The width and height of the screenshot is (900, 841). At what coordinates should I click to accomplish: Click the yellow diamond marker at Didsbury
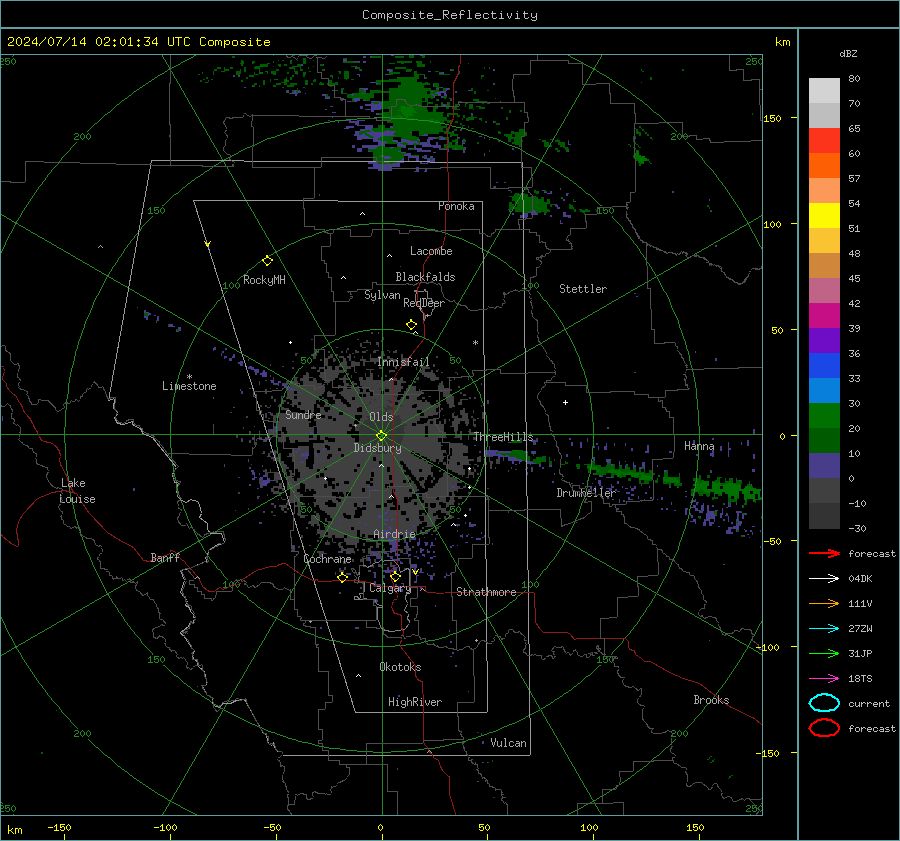click(x=382, y=436)
